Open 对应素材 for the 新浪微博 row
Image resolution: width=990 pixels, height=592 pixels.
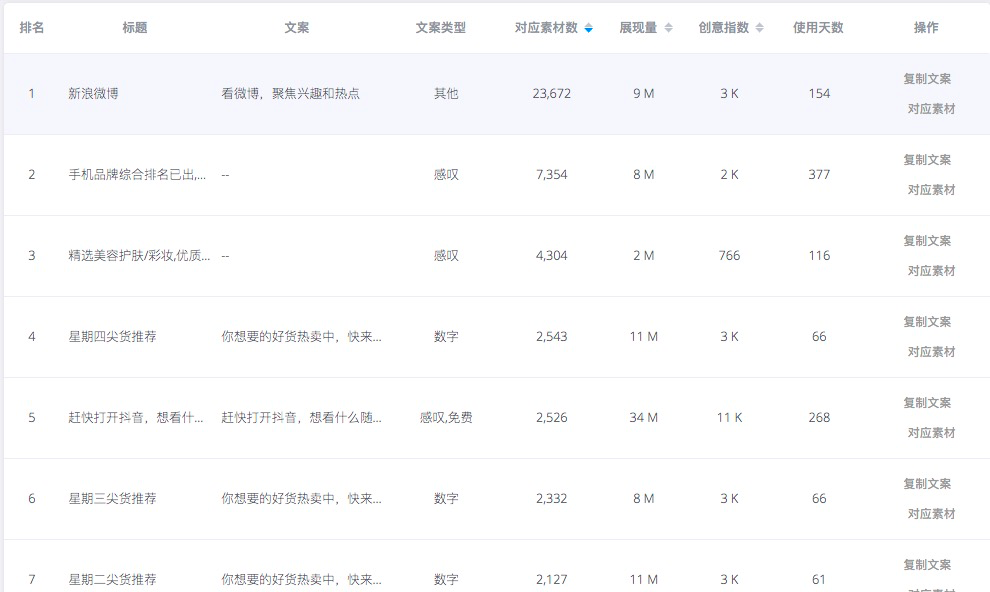[931, 109]
